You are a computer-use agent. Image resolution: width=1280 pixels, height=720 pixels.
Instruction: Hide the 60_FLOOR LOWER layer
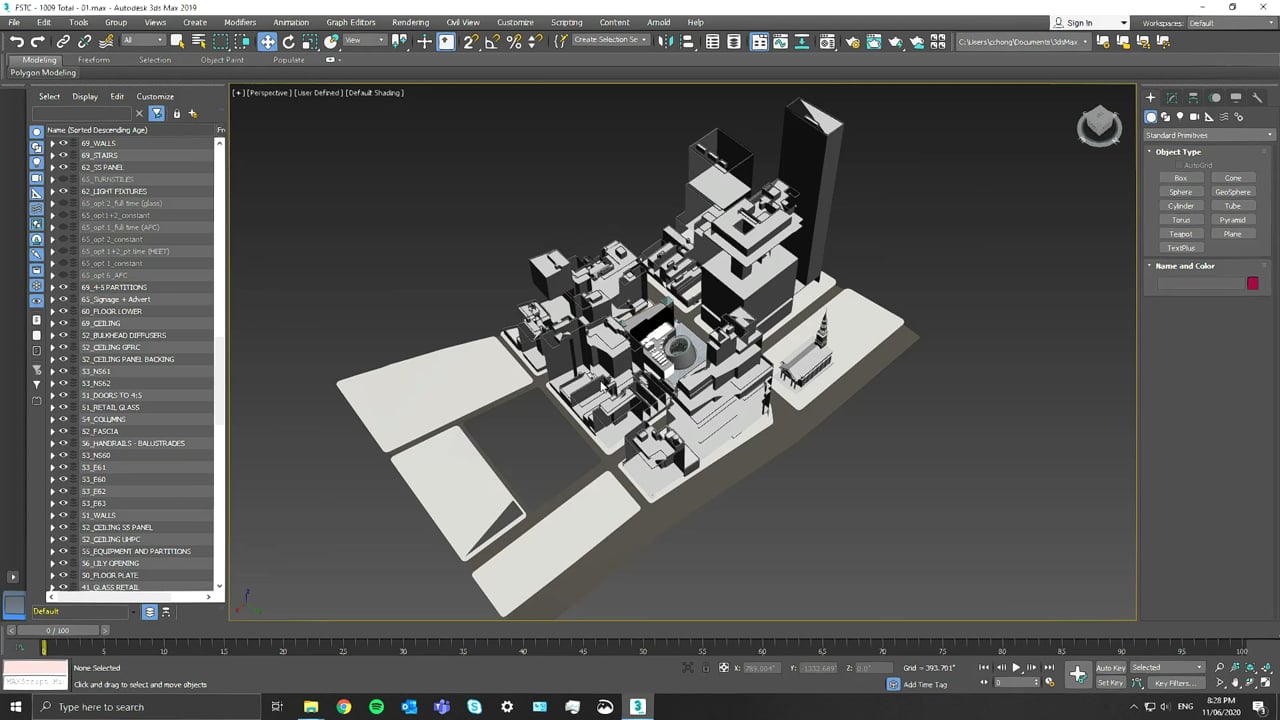click(x=64, y=311)
